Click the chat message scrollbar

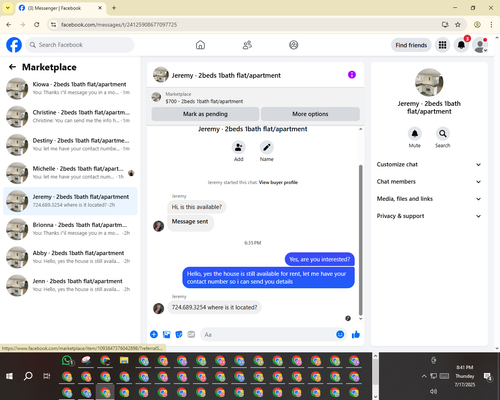360,240
